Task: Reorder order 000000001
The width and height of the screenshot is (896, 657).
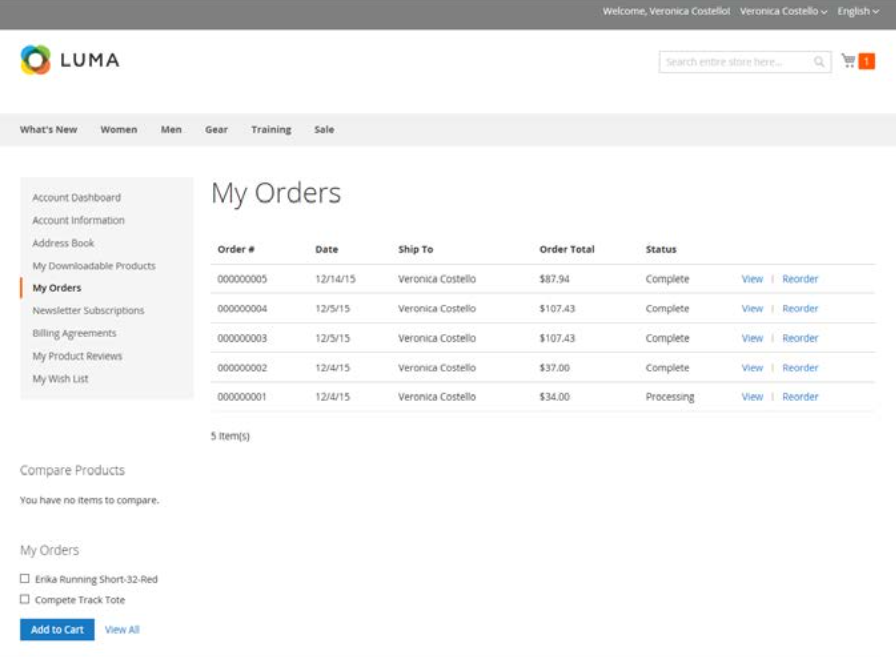Action: [800, 396]
